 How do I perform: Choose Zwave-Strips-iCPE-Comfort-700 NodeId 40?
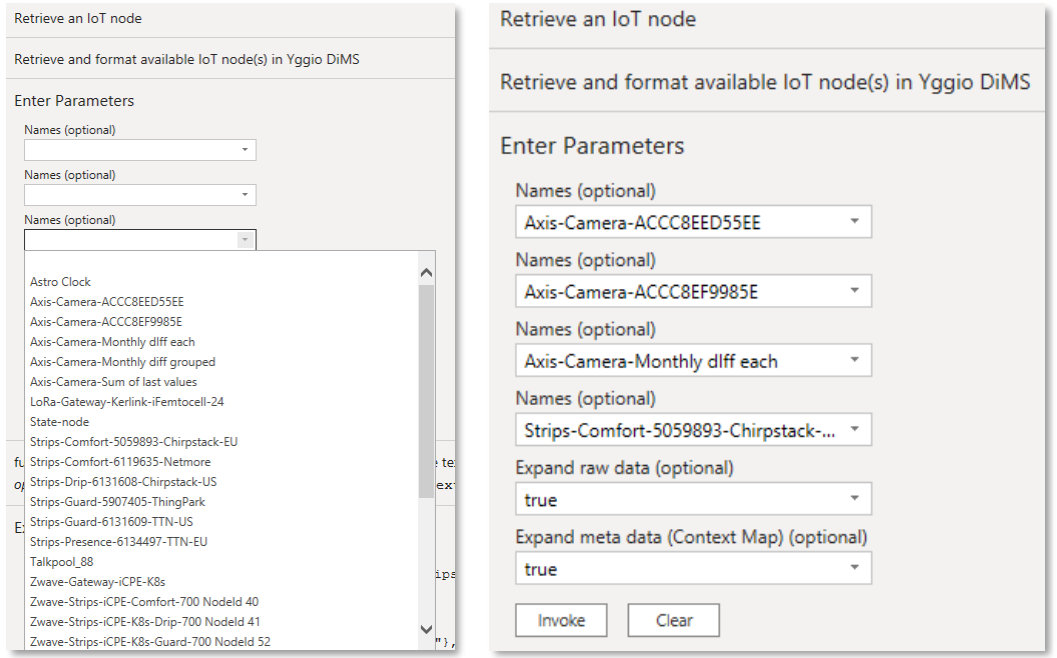tap(144, 601)
